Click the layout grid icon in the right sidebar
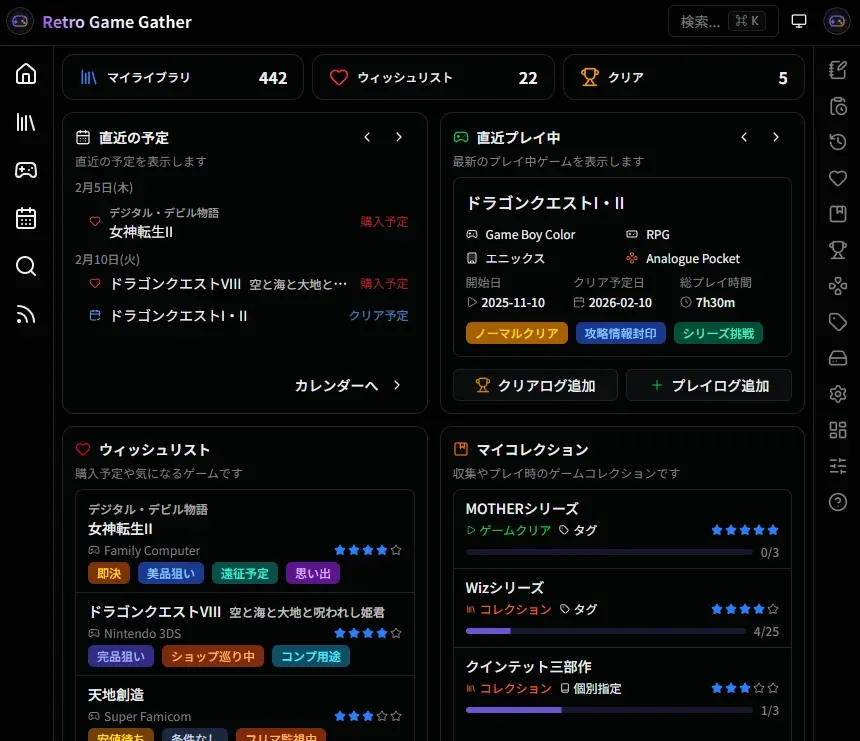 pyautogui.click(x=838, y=430)
